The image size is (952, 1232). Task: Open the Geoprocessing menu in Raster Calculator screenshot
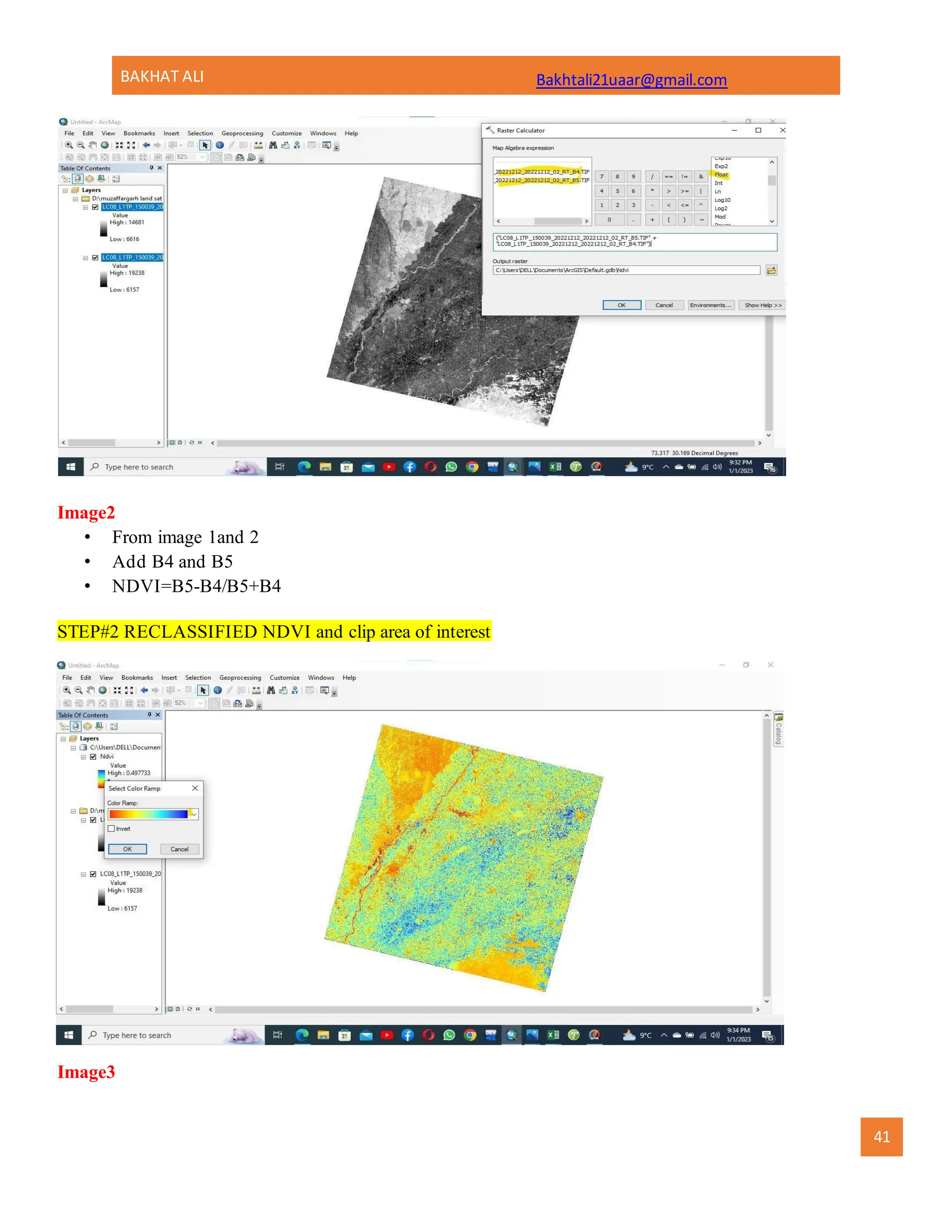(242, 133)
